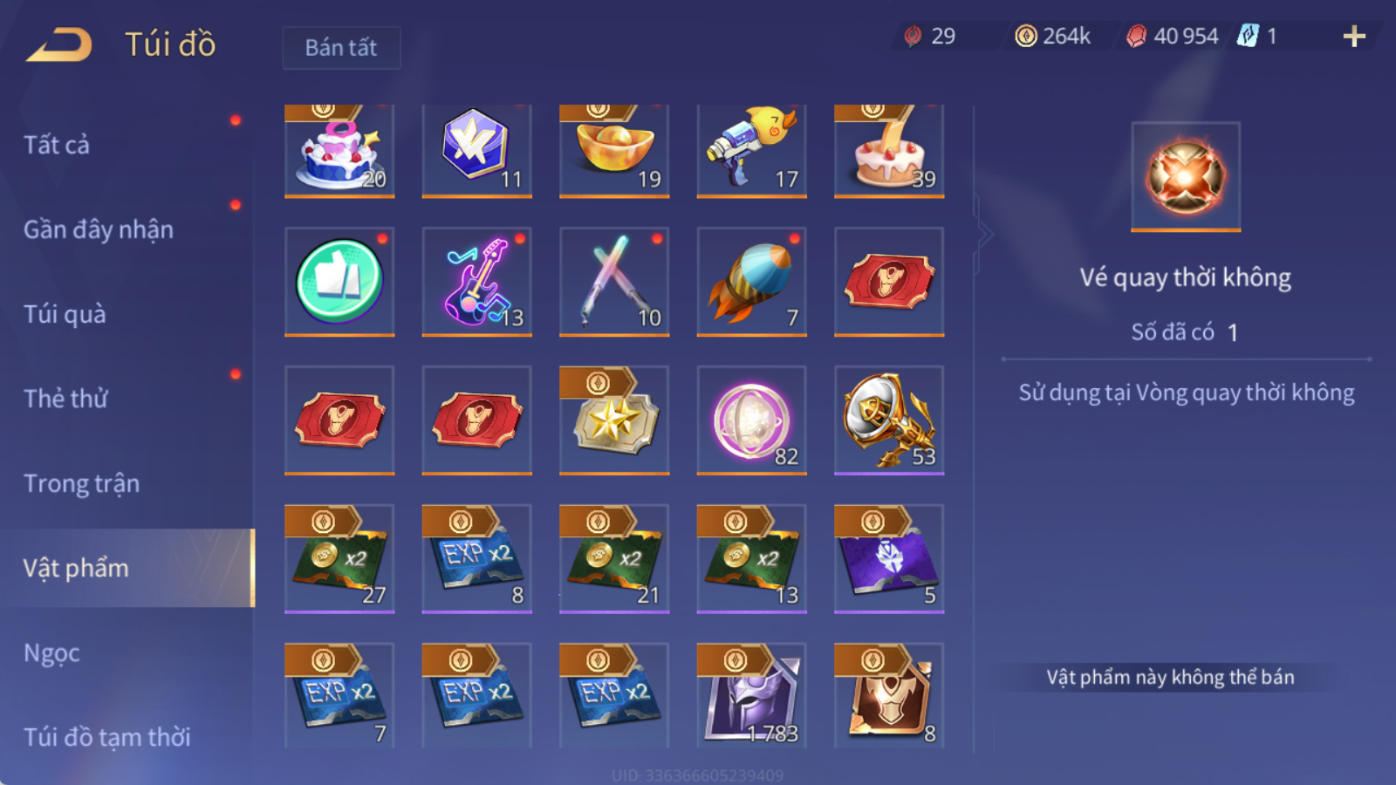Choose the gold ingot item
1396x785 pixels.
pyautogui.click(x=614, y=151)
